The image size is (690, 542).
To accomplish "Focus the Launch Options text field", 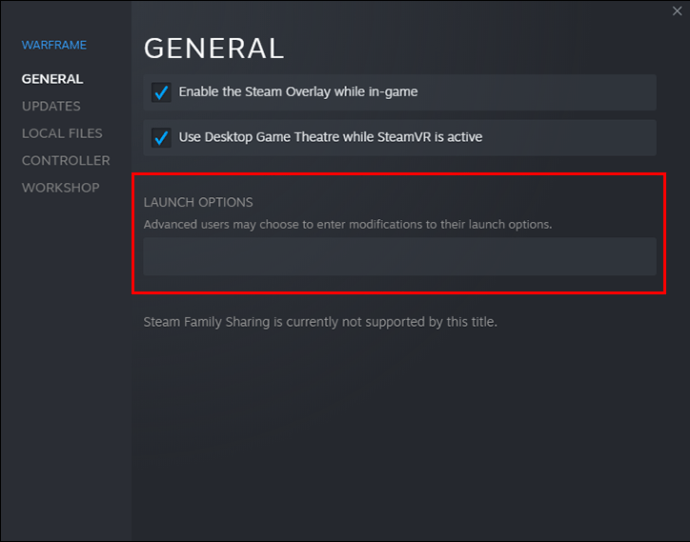I will pyautogui.click(x=399, y=257).
